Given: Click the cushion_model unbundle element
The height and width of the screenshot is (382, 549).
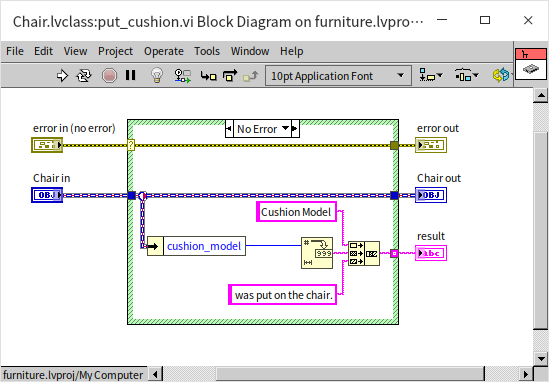Looking at the screenshot, I should [204, 246].
